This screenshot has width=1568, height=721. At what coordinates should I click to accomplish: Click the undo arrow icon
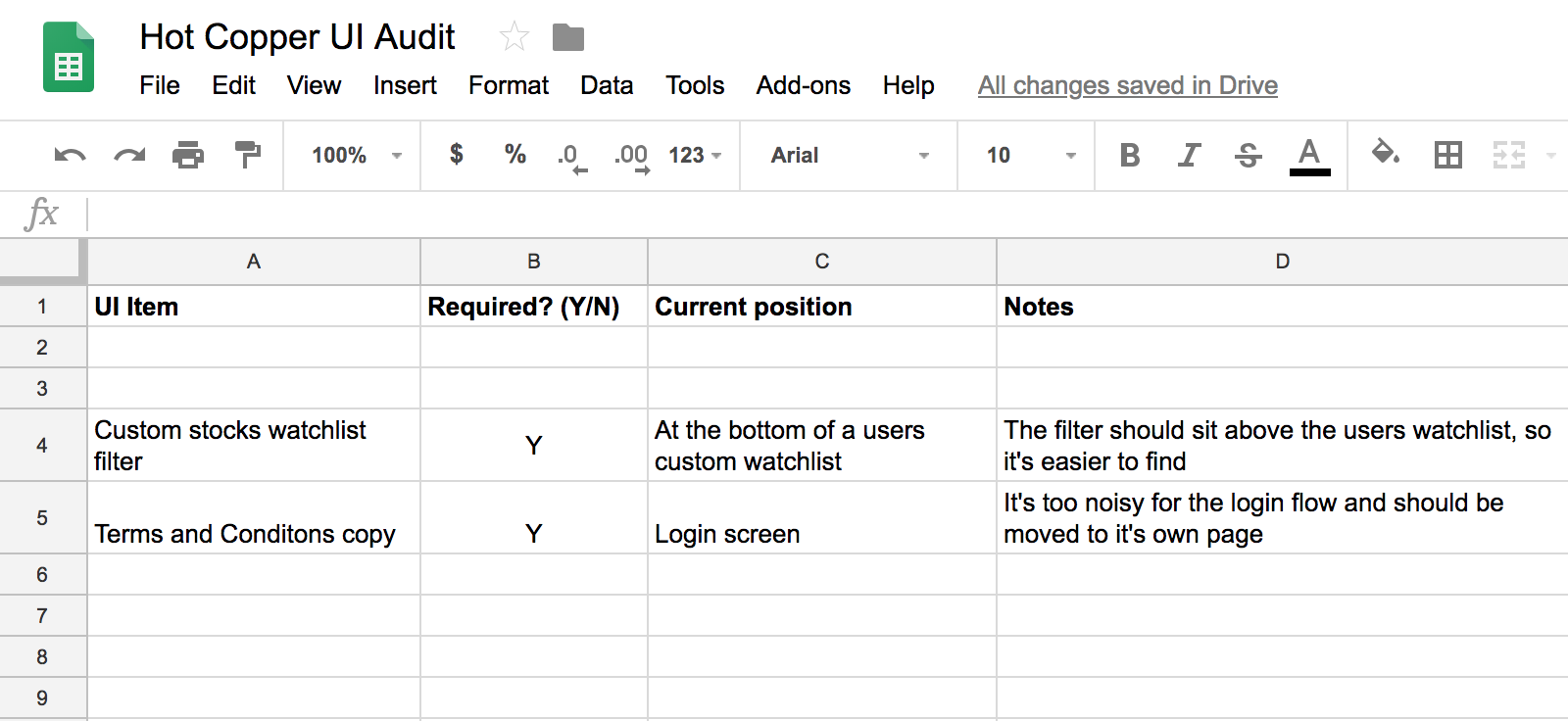coord(70,155)
